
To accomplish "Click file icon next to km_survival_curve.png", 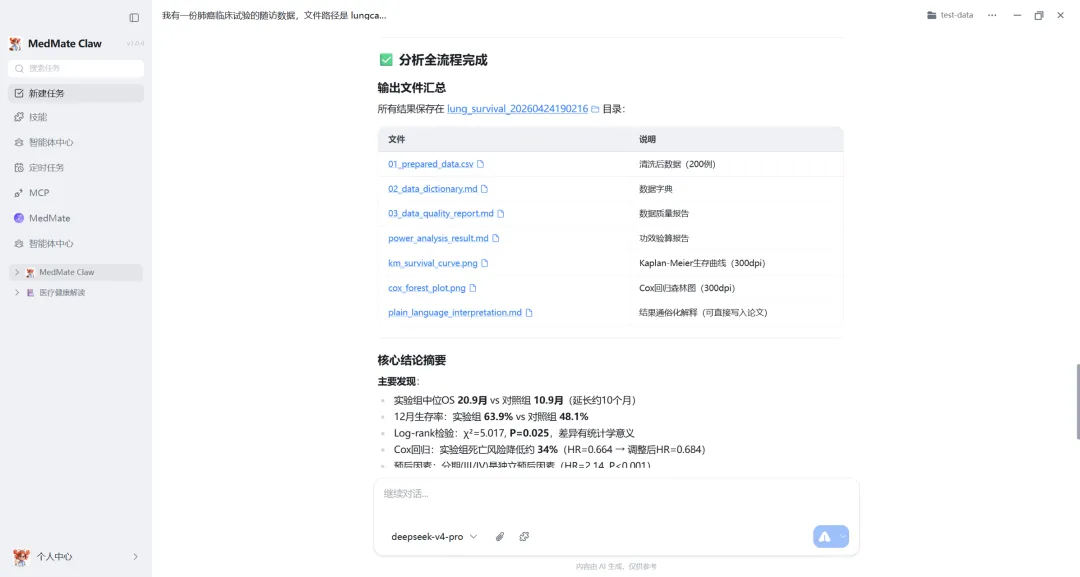I will pos(485,263).
